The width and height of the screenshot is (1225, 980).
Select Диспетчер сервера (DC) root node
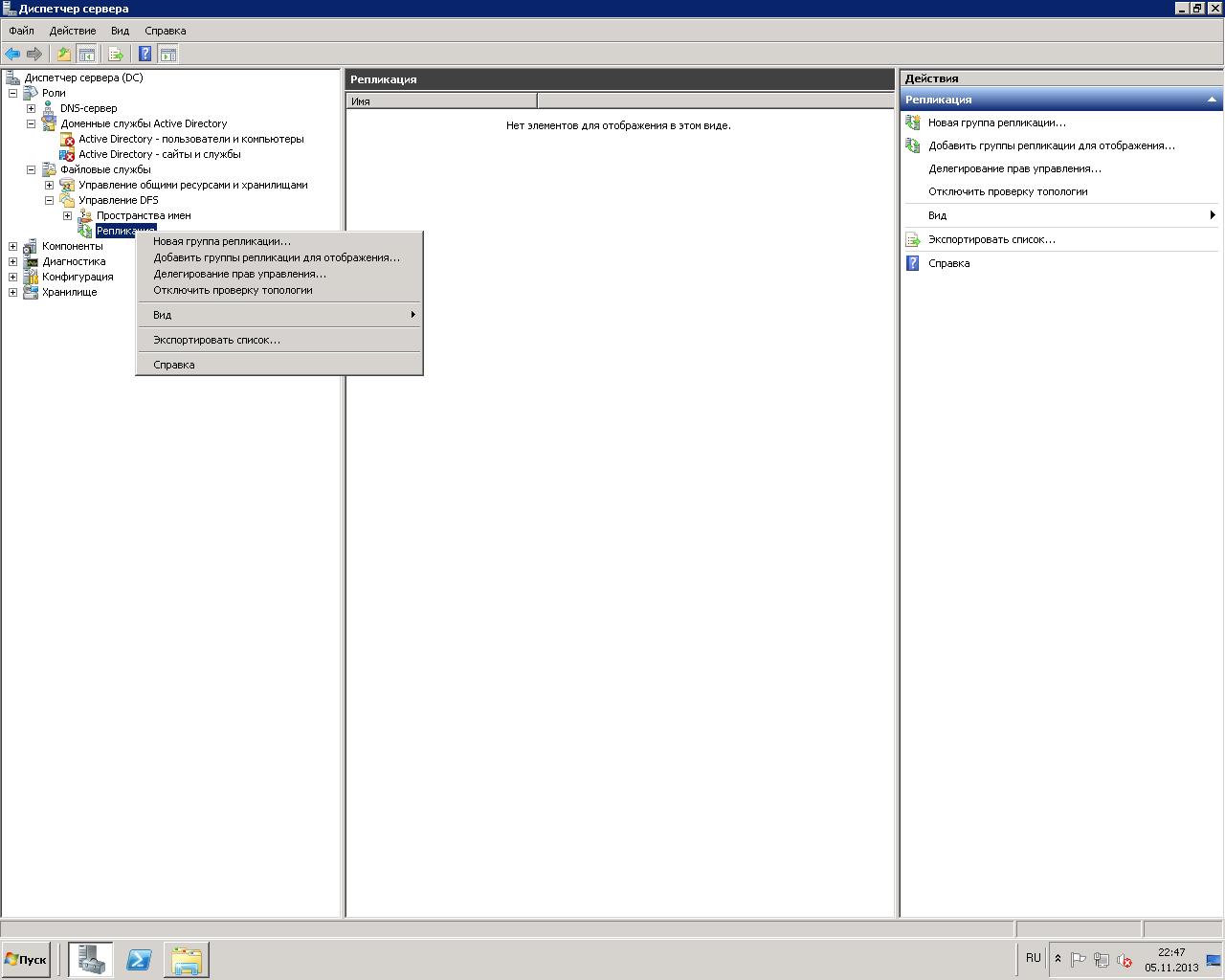(x=83, y=78)
